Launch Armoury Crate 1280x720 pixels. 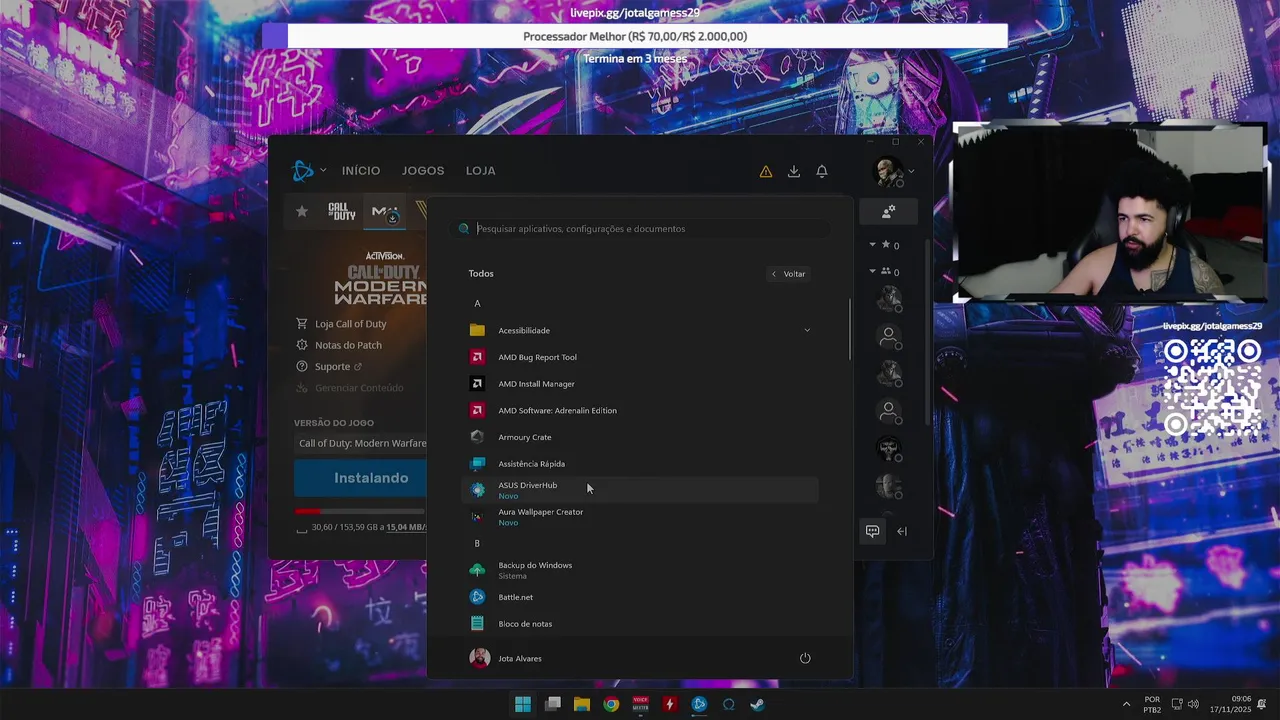(640, 437)
